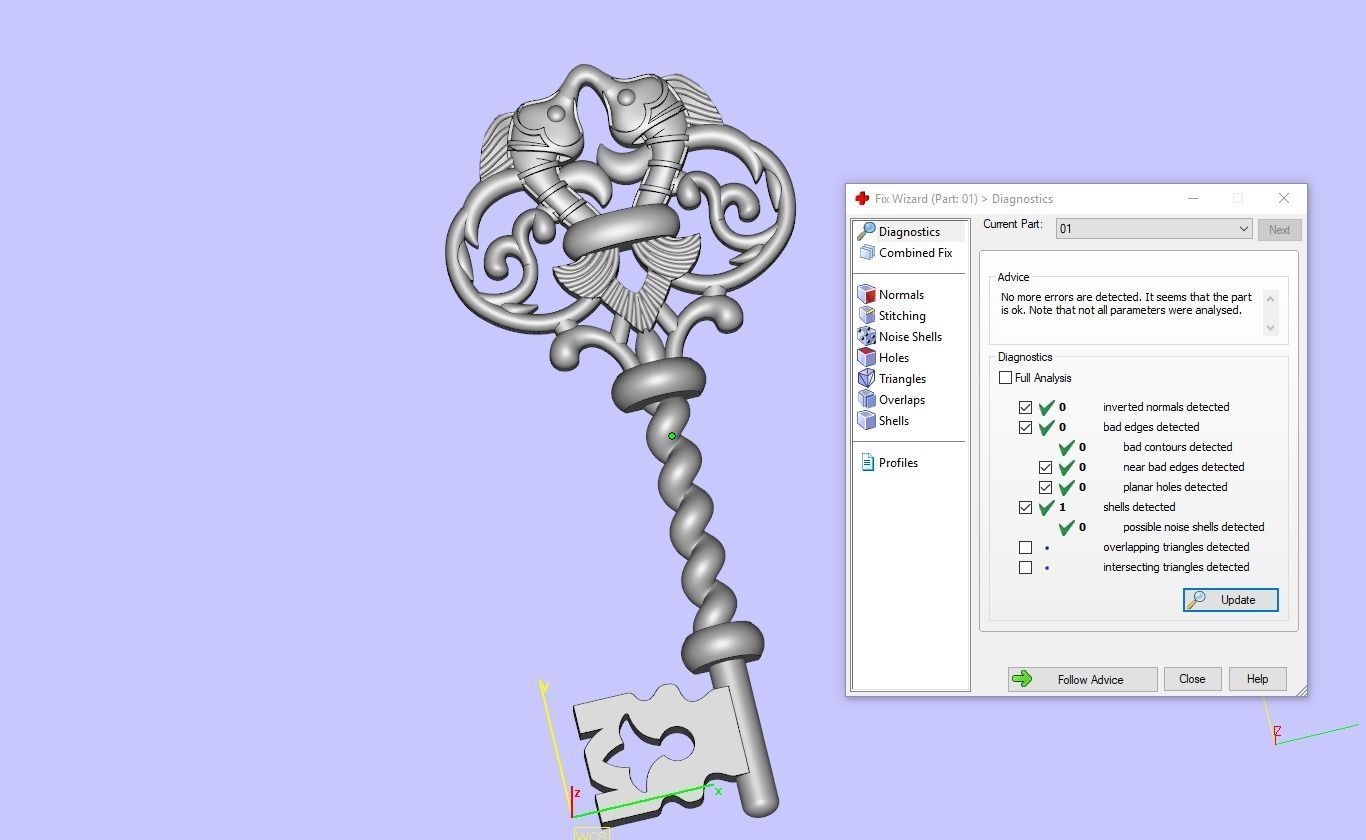Click green checkmark next to bad contours
The image size is (1366, 840).
[1066, 448]
